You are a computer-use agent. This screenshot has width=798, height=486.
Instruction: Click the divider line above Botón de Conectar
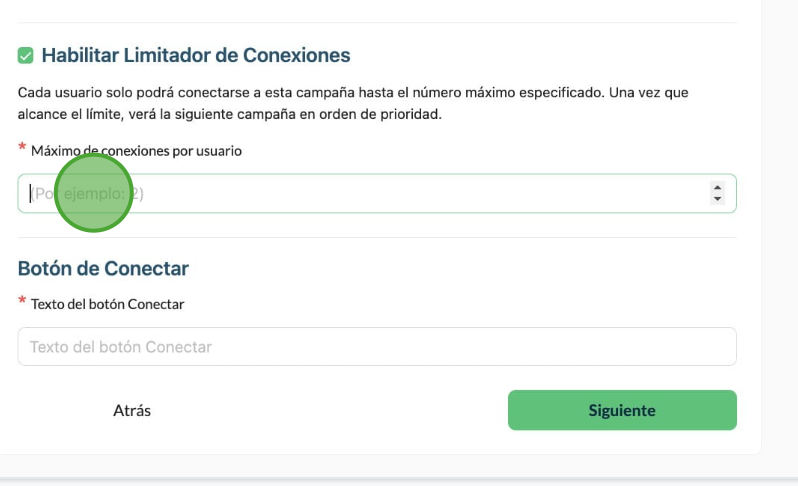click(x=377, y=237)
